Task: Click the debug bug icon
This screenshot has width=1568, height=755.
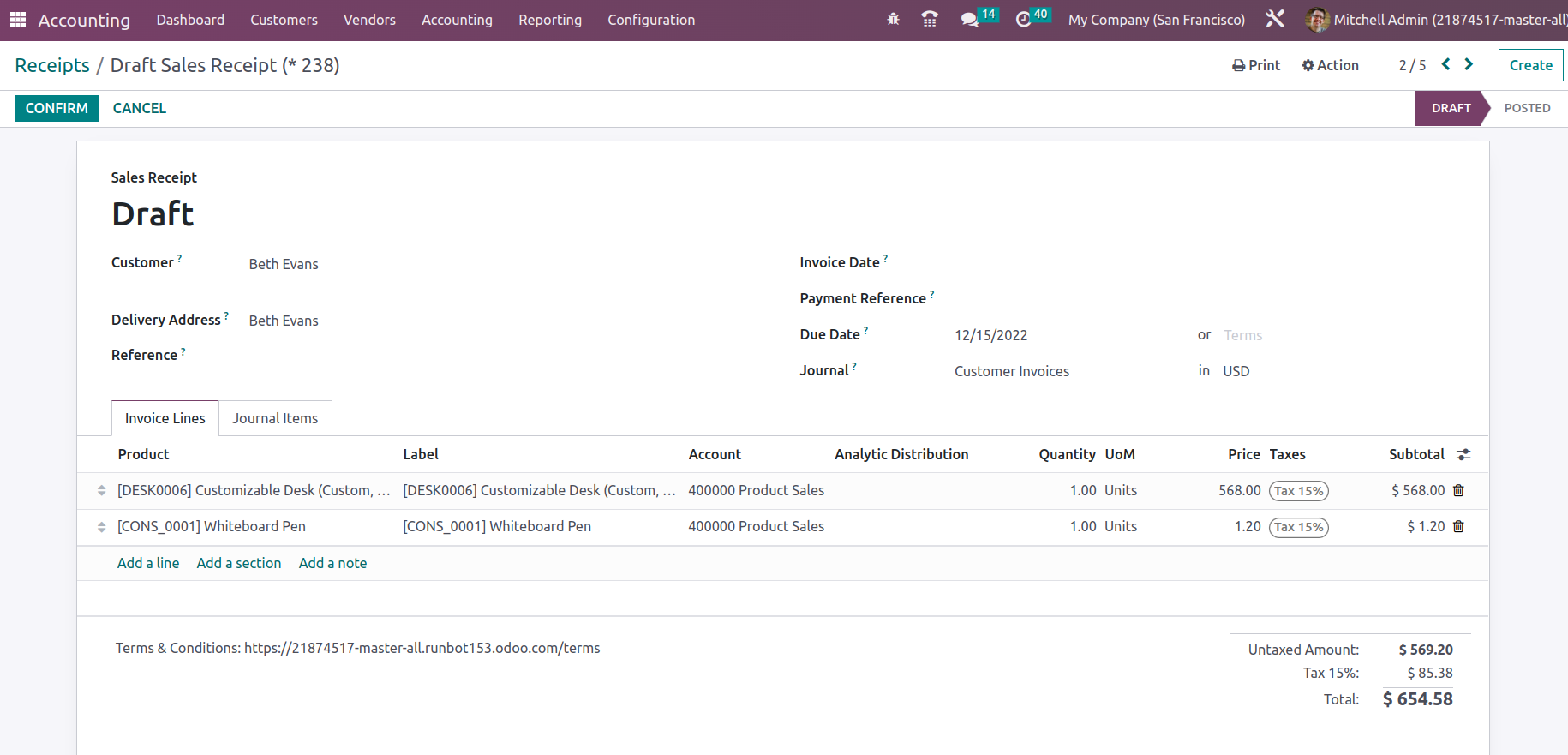Action: pos(893,19)
